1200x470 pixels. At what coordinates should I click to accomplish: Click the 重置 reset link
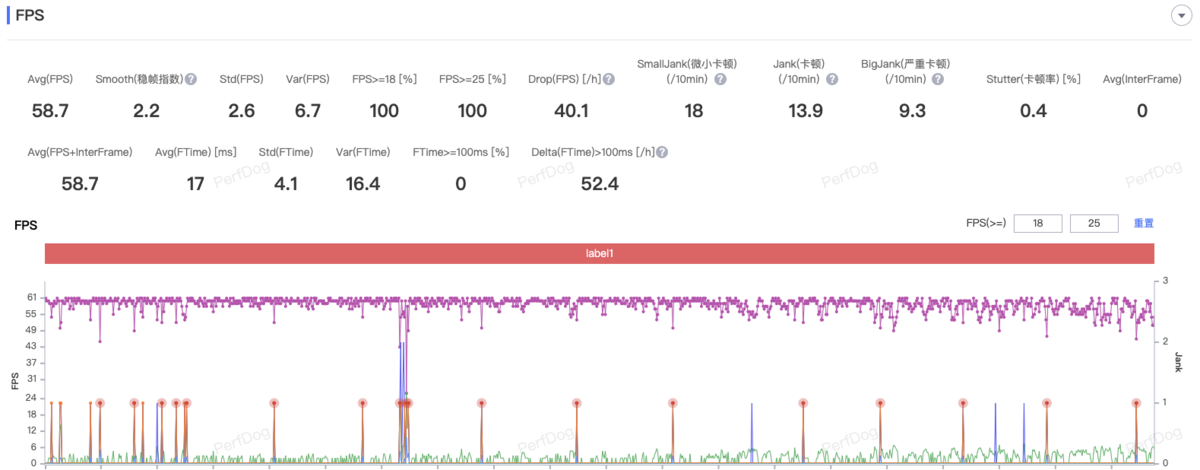[x=1143, y=224]
